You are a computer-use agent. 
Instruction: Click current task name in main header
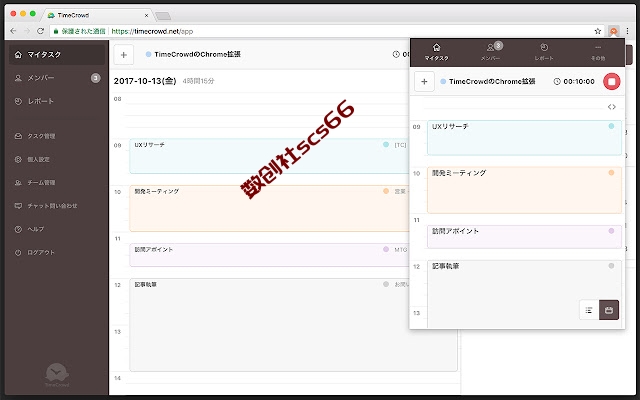(x=198, y=54)
